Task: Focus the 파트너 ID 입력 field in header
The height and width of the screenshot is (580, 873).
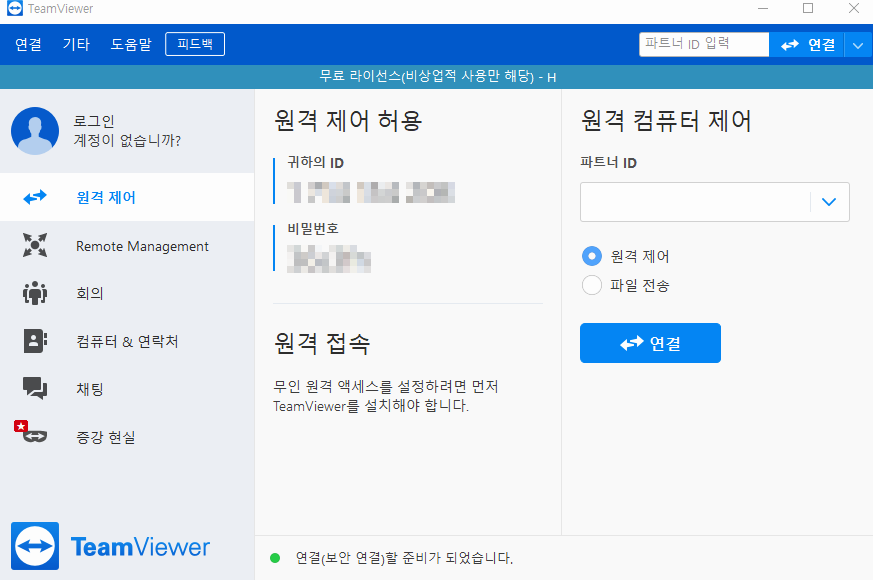Action: [704, 44]
